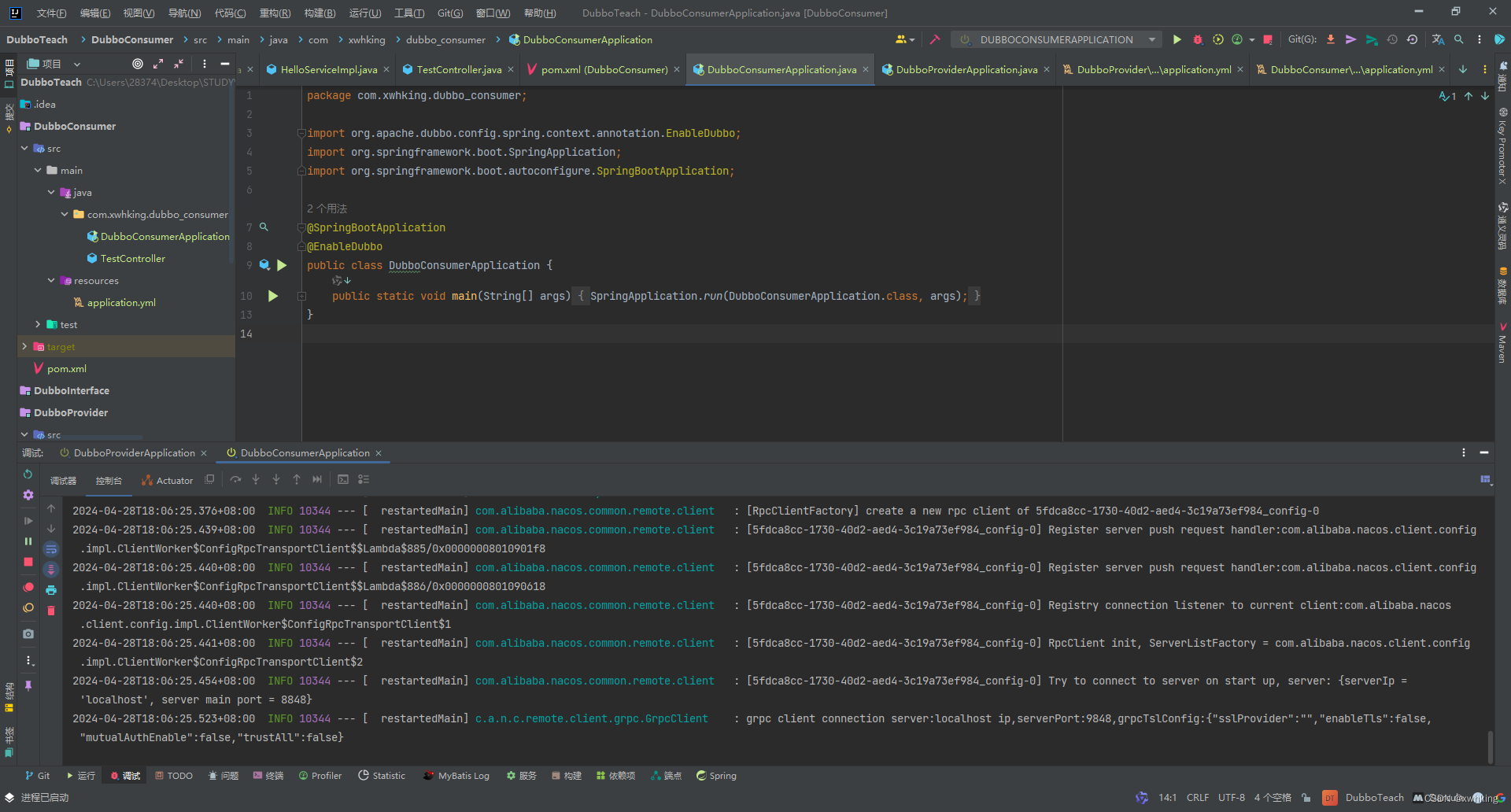Open the project view dropdown in the Project panel
The image size is (1511, 812).
point(77,64)
